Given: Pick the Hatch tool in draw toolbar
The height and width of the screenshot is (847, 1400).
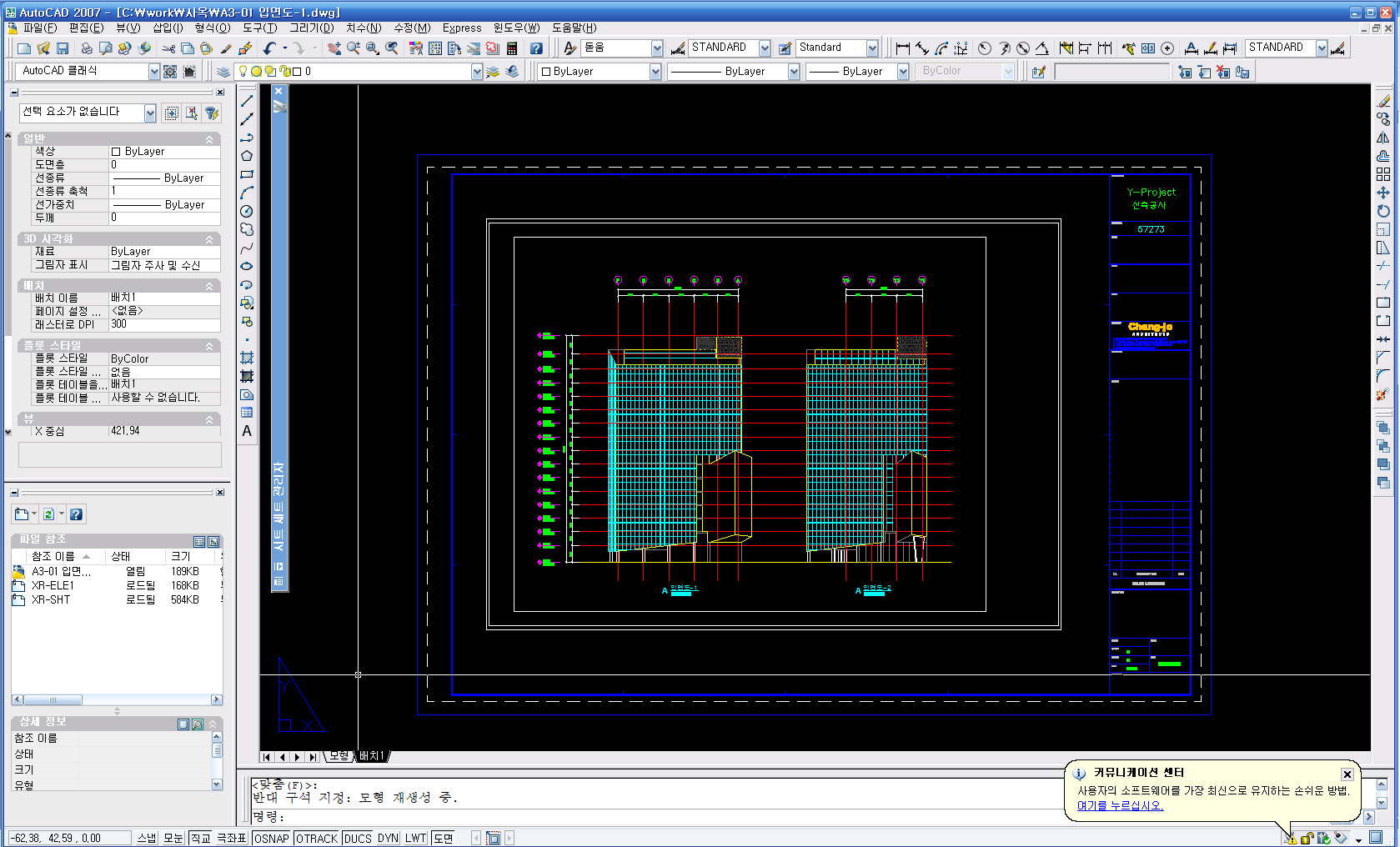Looking at the screenshot, I should (x=247, y=358).
